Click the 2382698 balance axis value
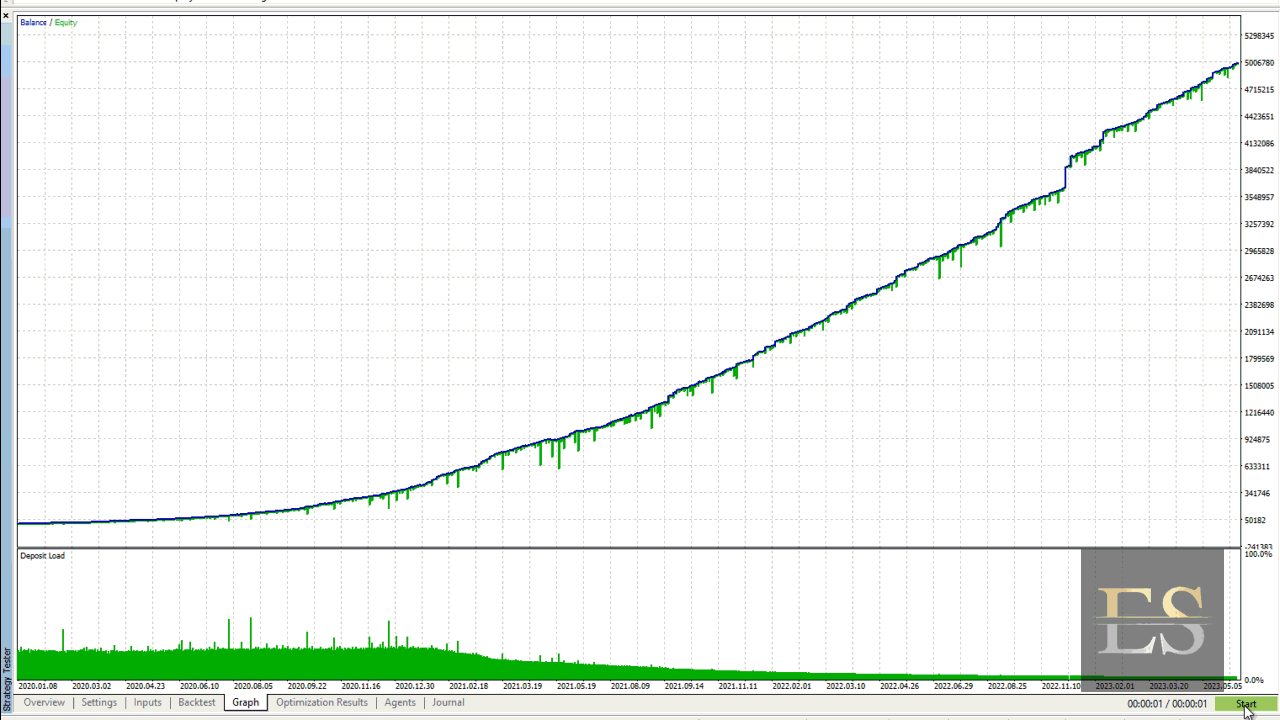This screenshot has width=1280, height=720. click(1259, 305)
